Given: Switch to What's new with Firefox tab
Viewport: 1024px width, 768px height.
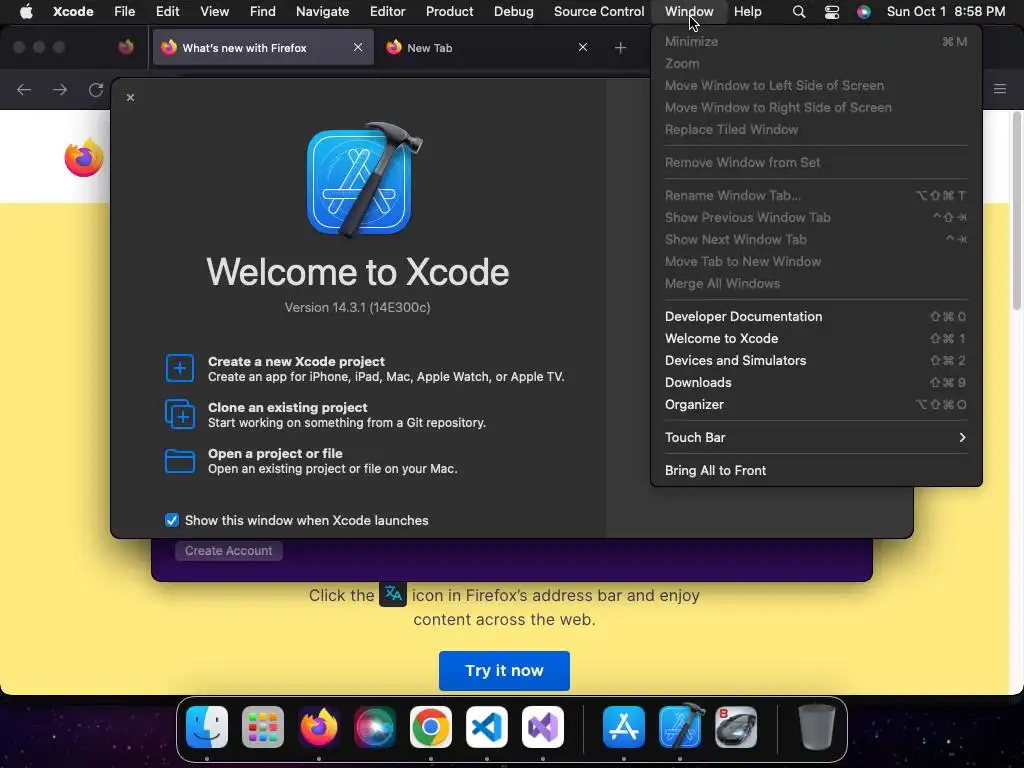Looking at the screenshot, I should pyautogui.click(x=263, y=48).
